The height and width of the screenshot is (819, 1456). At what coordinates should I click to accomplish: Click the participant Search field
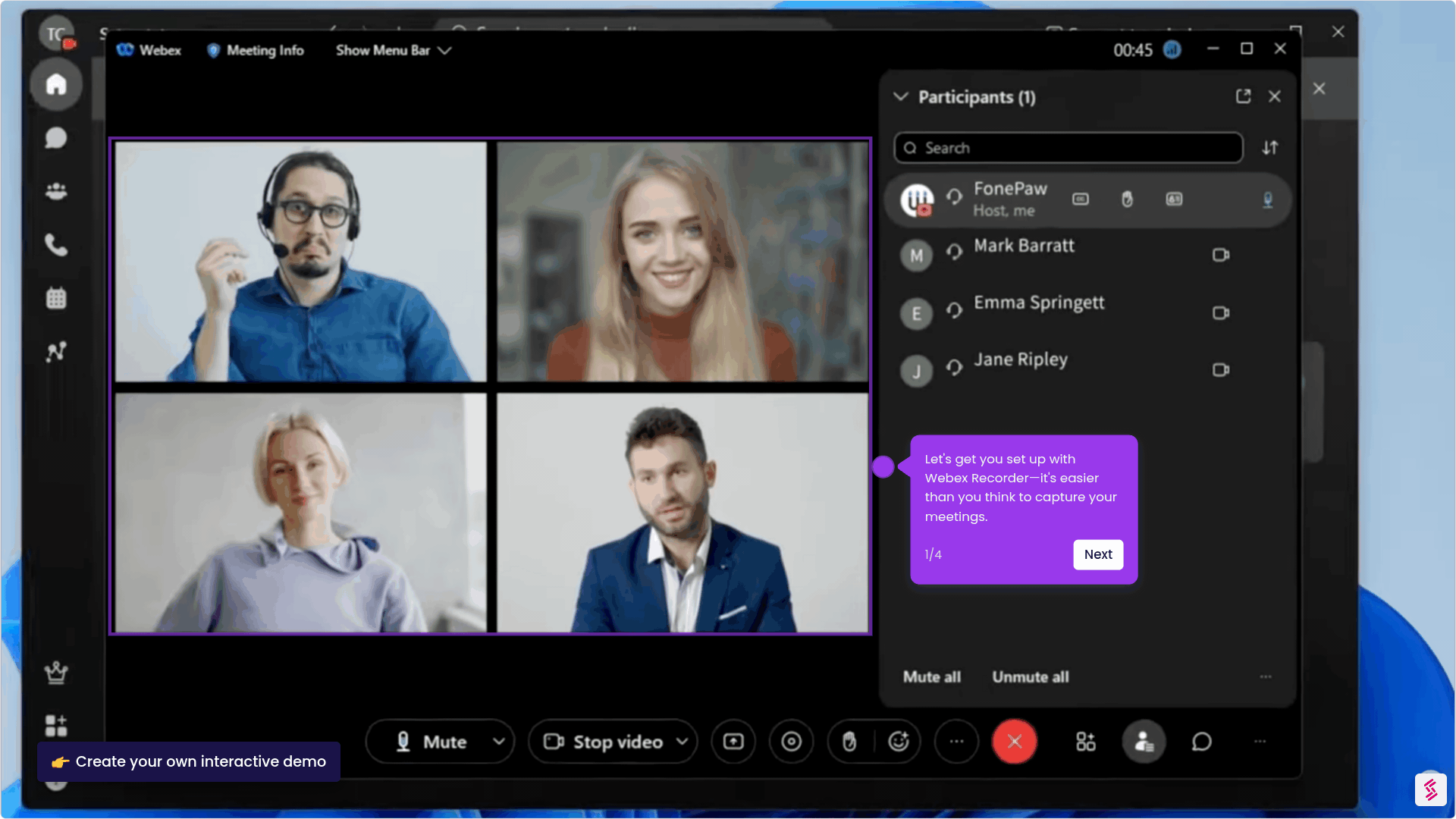point(1068,148)
